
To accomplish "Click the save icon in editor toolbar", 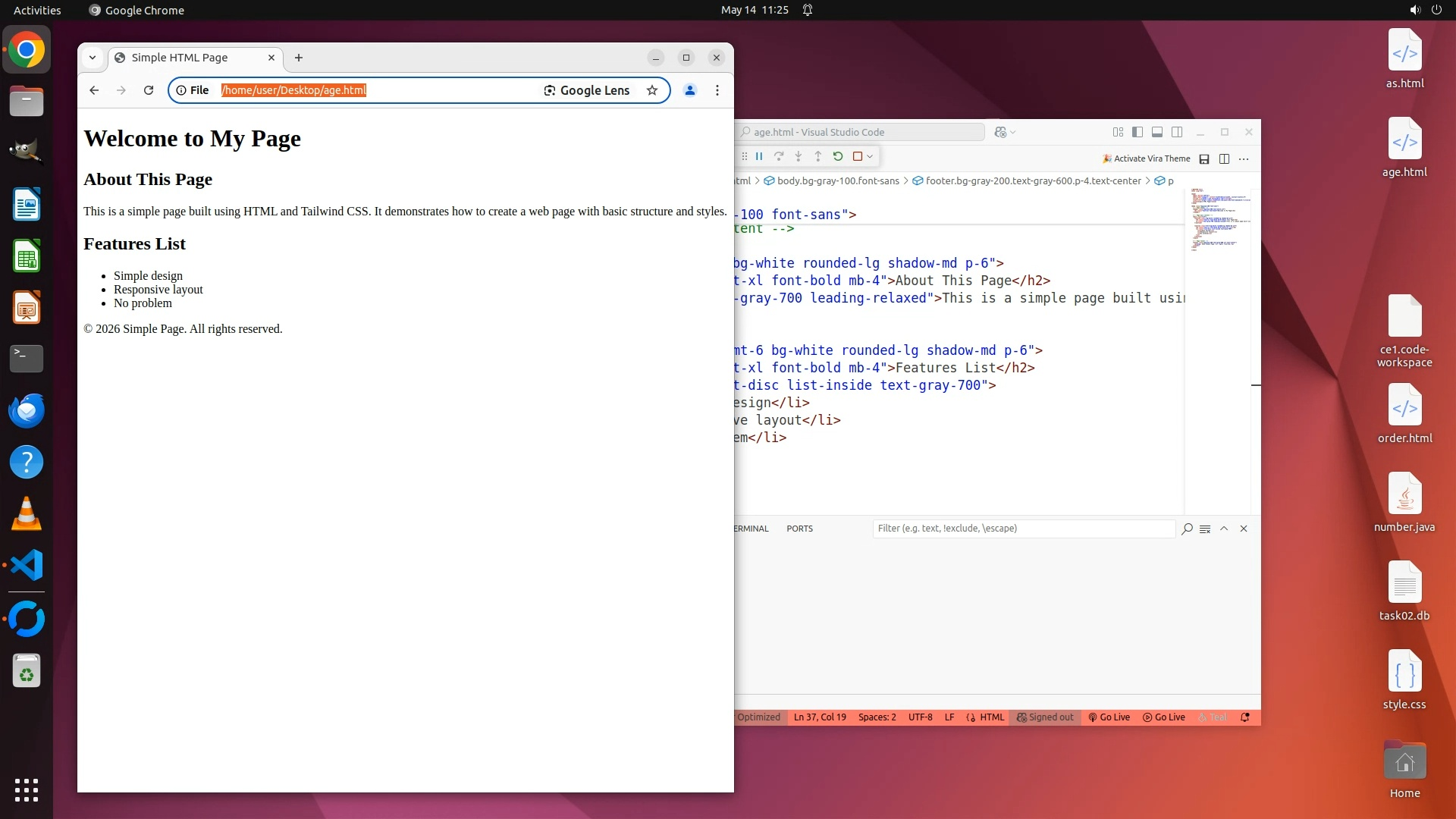I will tap(1204, 158).
